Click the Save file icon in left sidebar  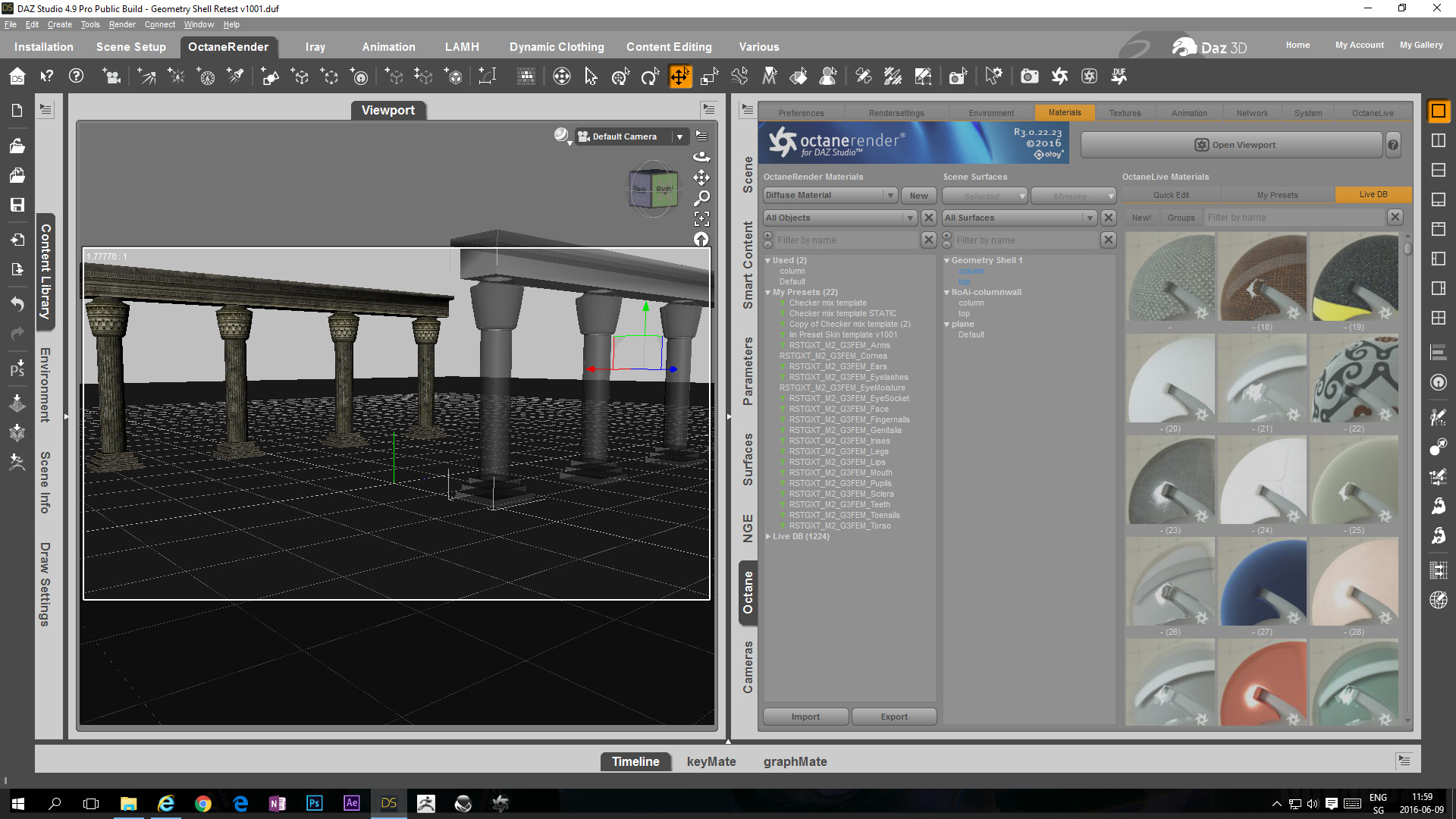[17, 205]
